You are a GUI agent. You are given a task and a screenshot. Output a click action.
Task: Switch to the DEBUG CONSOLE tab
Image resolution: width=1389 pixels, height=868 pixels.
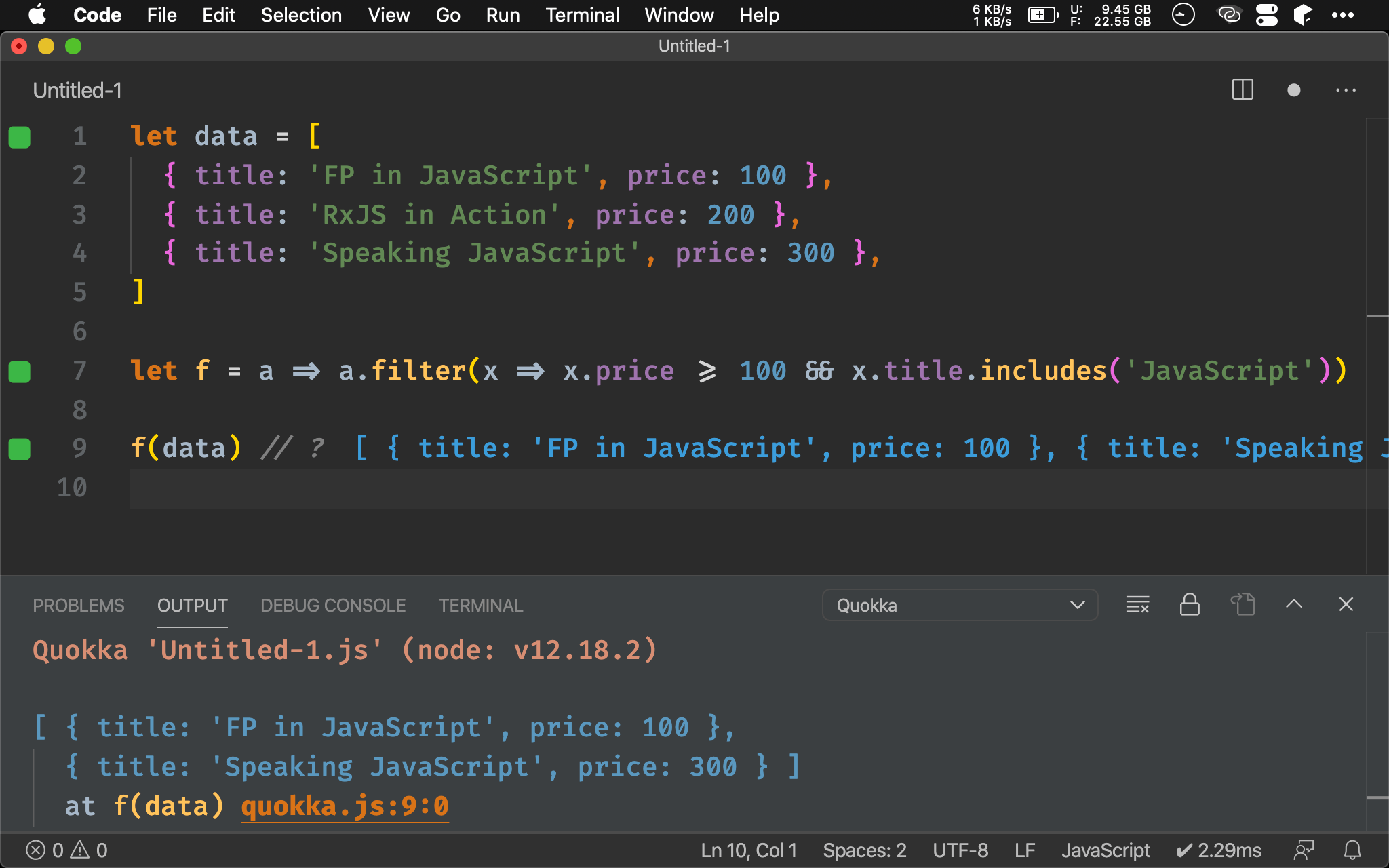(x=333, y=606)
